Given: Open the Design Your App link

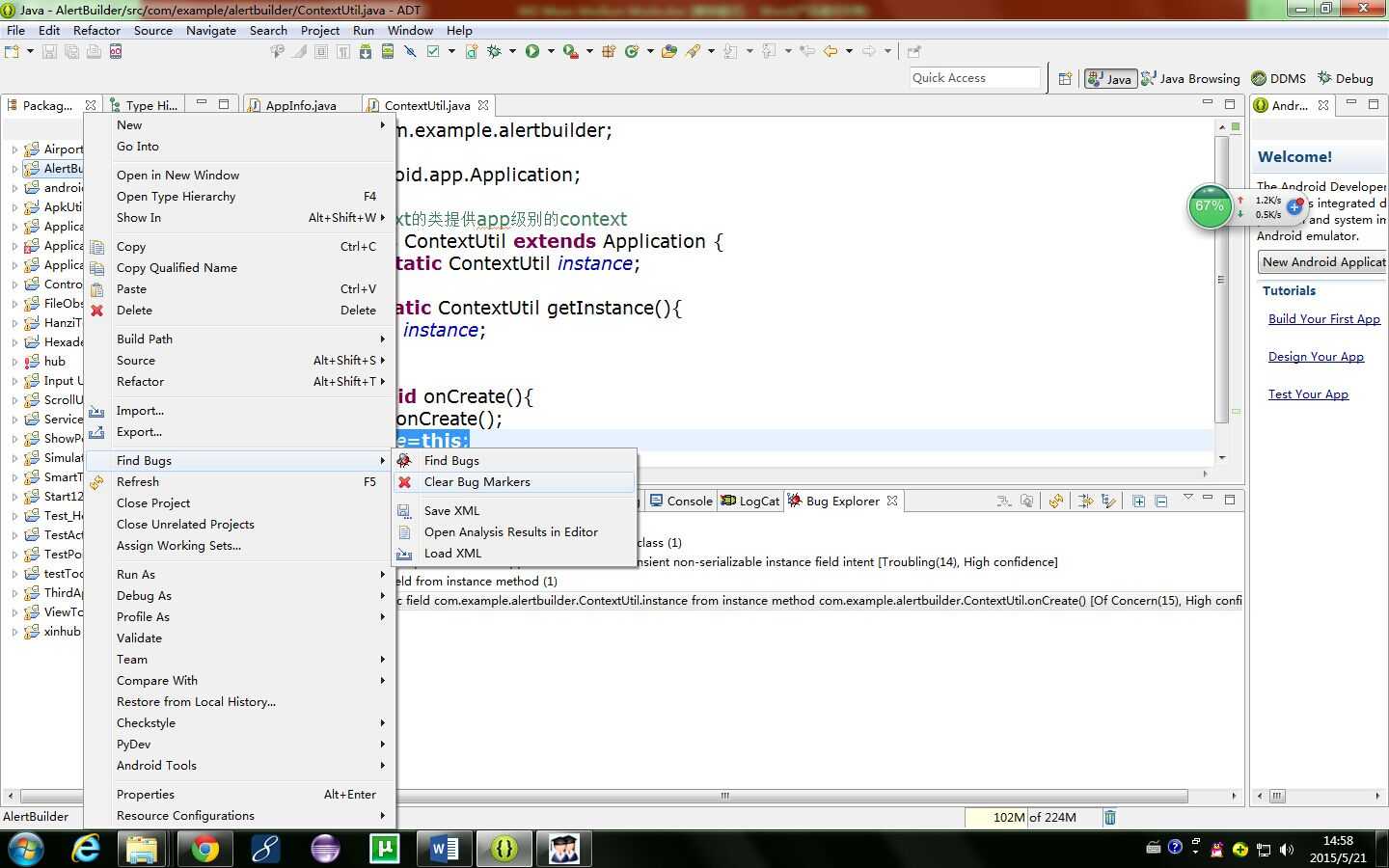Looking at the screenshot, I should [1316, 357].
